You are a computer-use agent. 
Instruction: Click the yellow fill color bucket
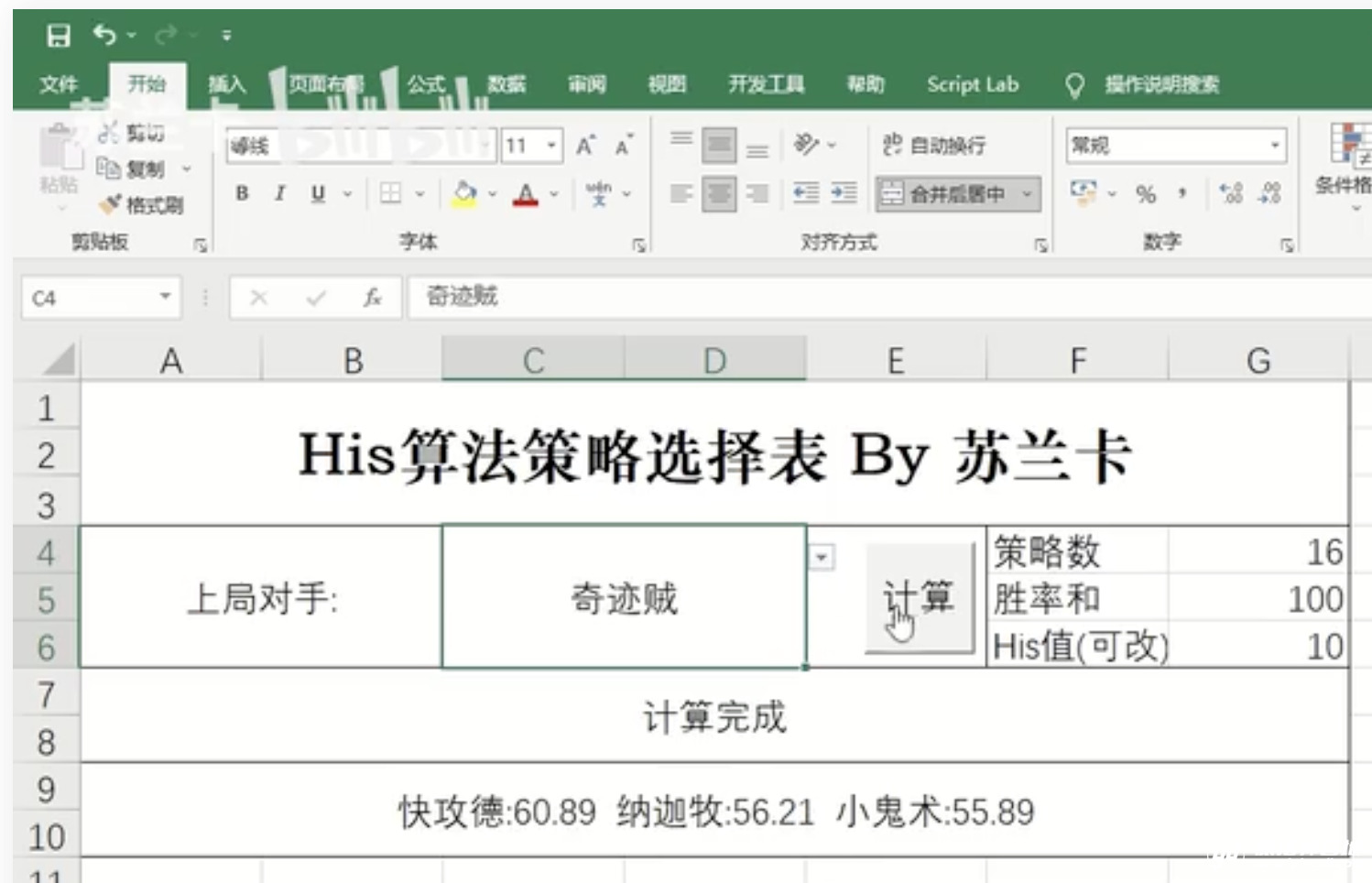click(464, 193)
